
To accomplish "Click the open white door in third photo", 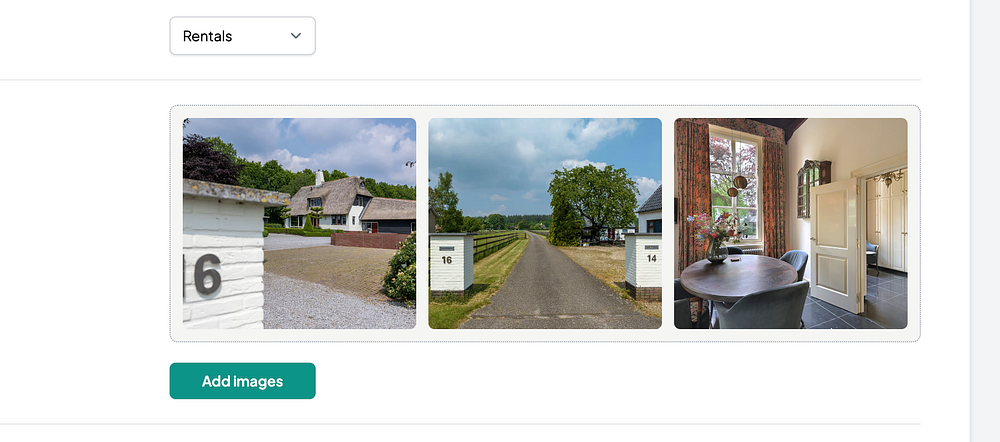I will [836, 244].
